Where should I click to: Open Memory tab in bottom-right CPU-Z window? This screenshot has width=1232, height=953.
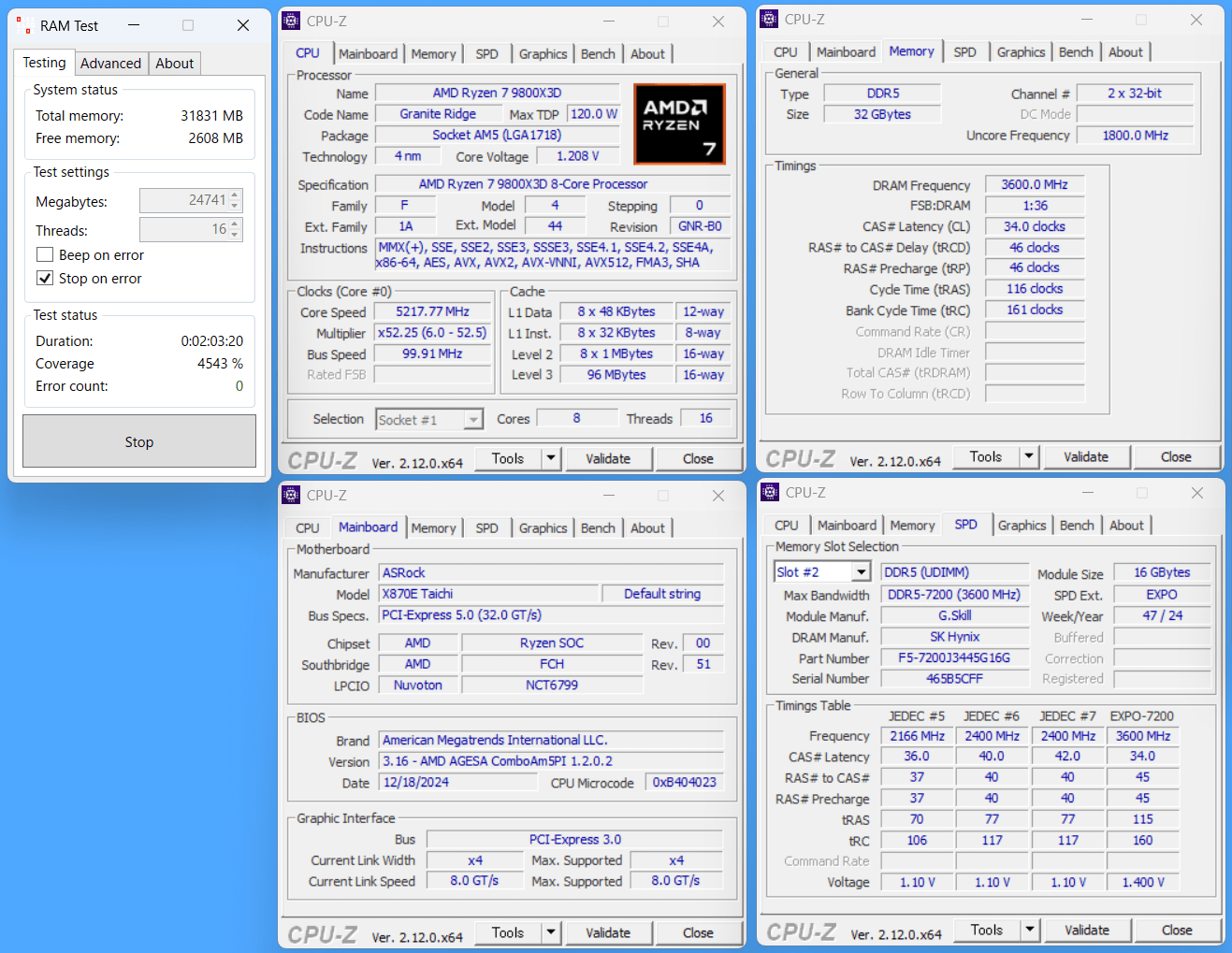912,526
